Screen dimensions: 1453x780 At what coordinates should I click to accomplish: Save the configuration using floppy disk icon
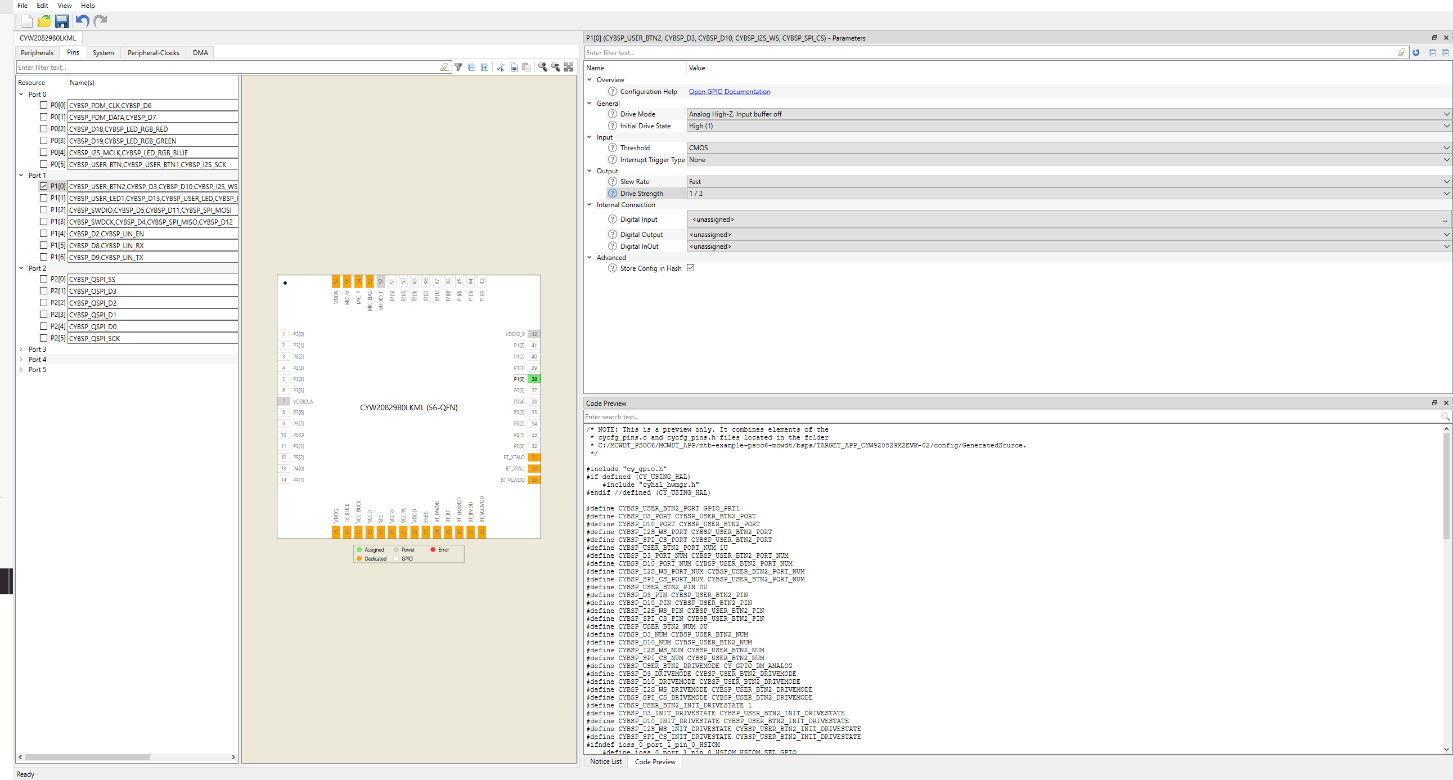pyautogui.click(x=61, y=20)
